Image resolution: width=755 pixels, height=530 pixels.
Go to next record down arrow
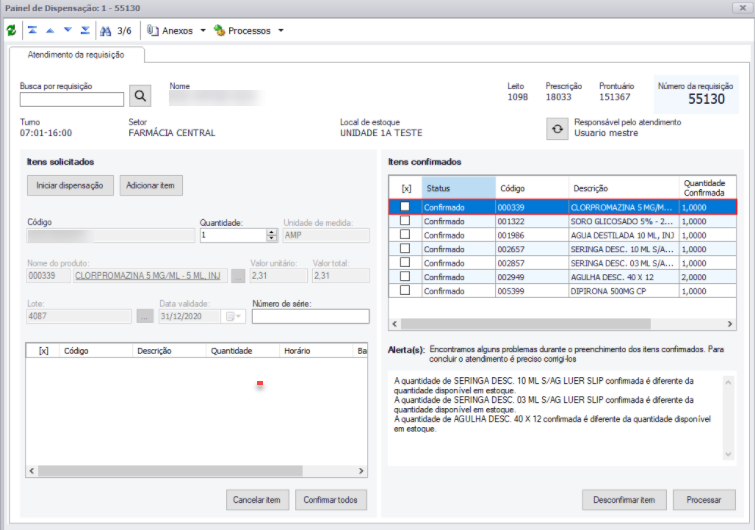coord(68,30)
